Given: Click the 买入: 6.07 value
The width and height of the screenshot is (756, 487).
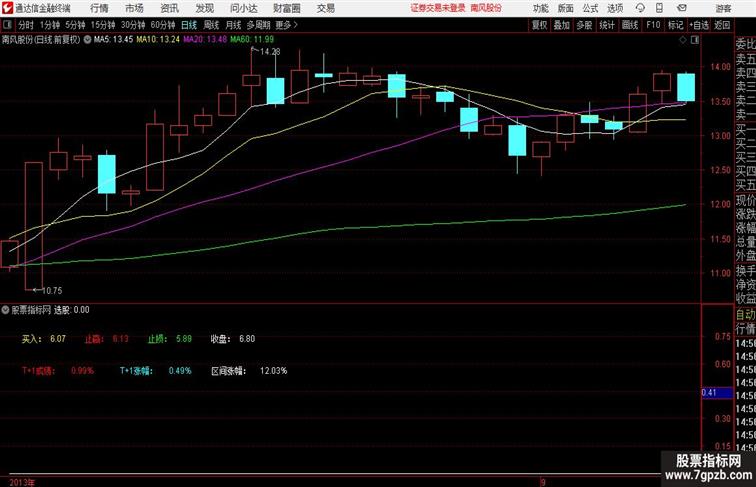Looking at the screenshot, I should (x=43, y=339).
